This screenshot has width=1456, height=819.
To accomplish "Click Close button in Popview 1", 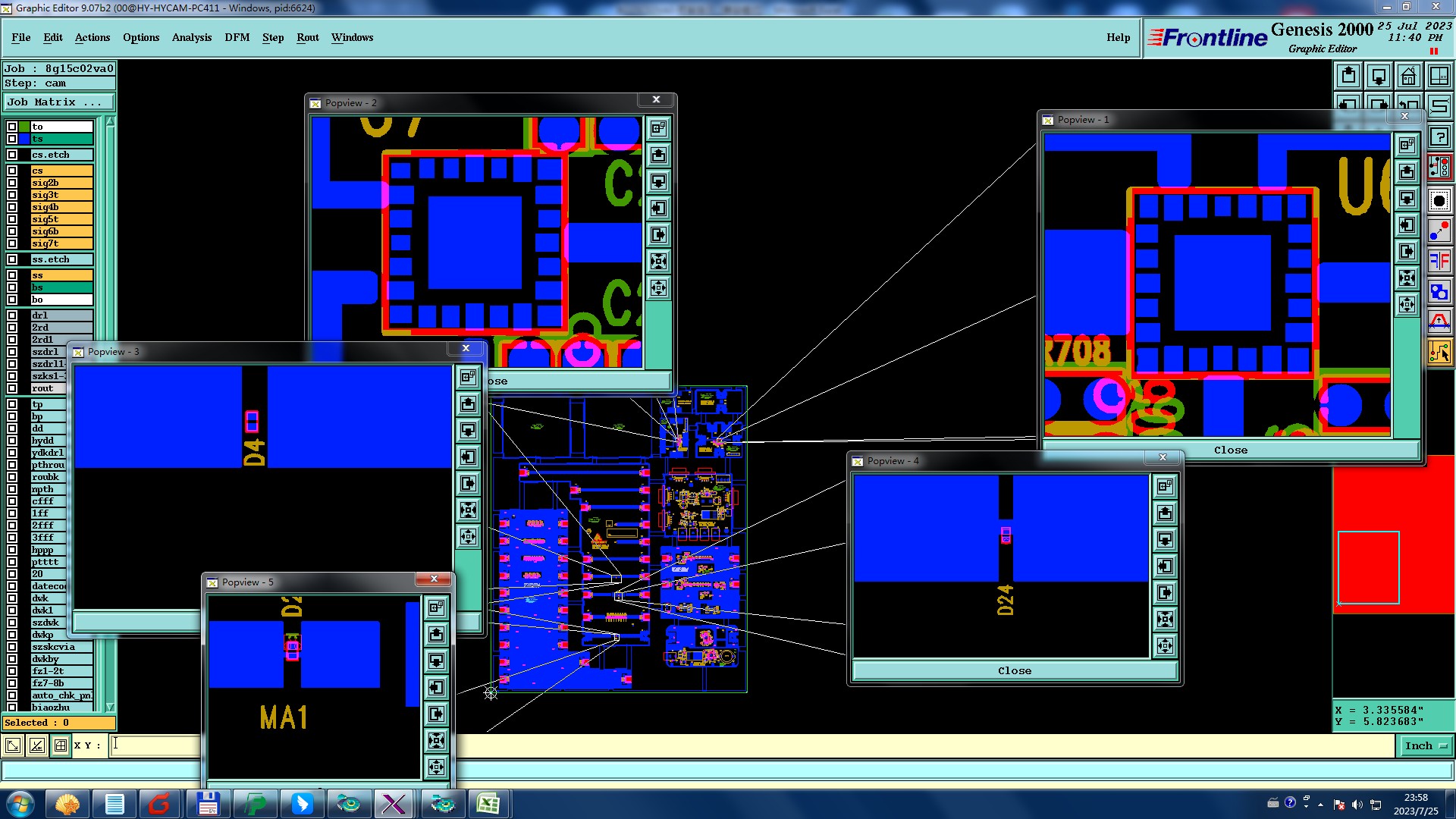I will [1230, 450].
